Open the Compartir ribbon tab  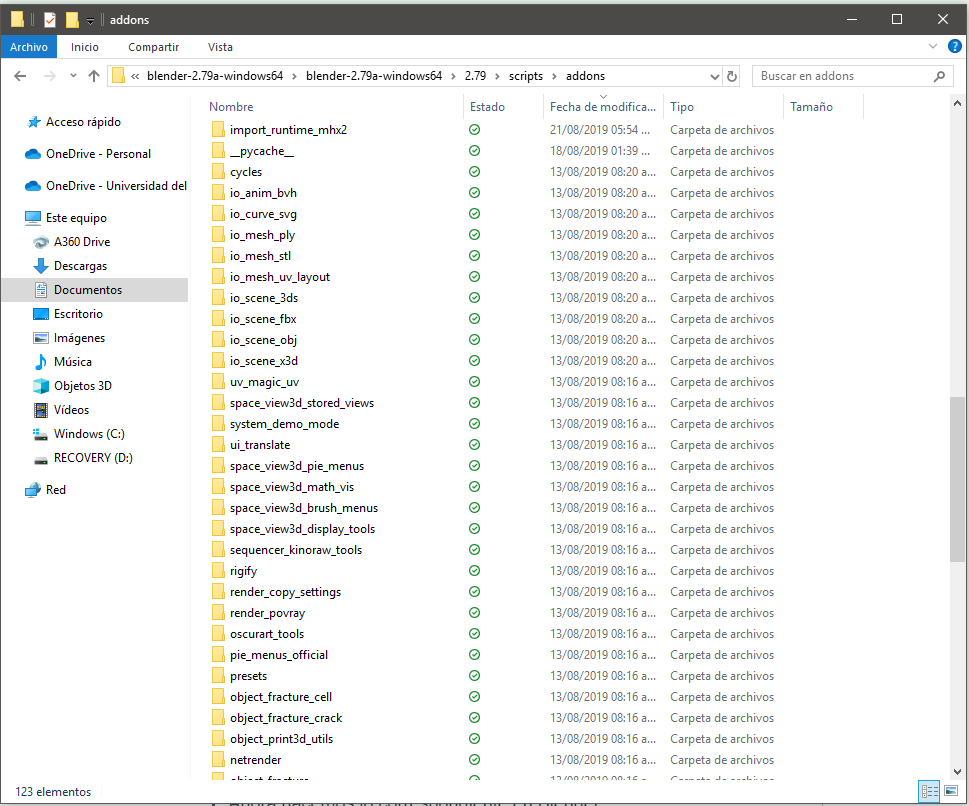pyautogui.click(x=153, y=47)
